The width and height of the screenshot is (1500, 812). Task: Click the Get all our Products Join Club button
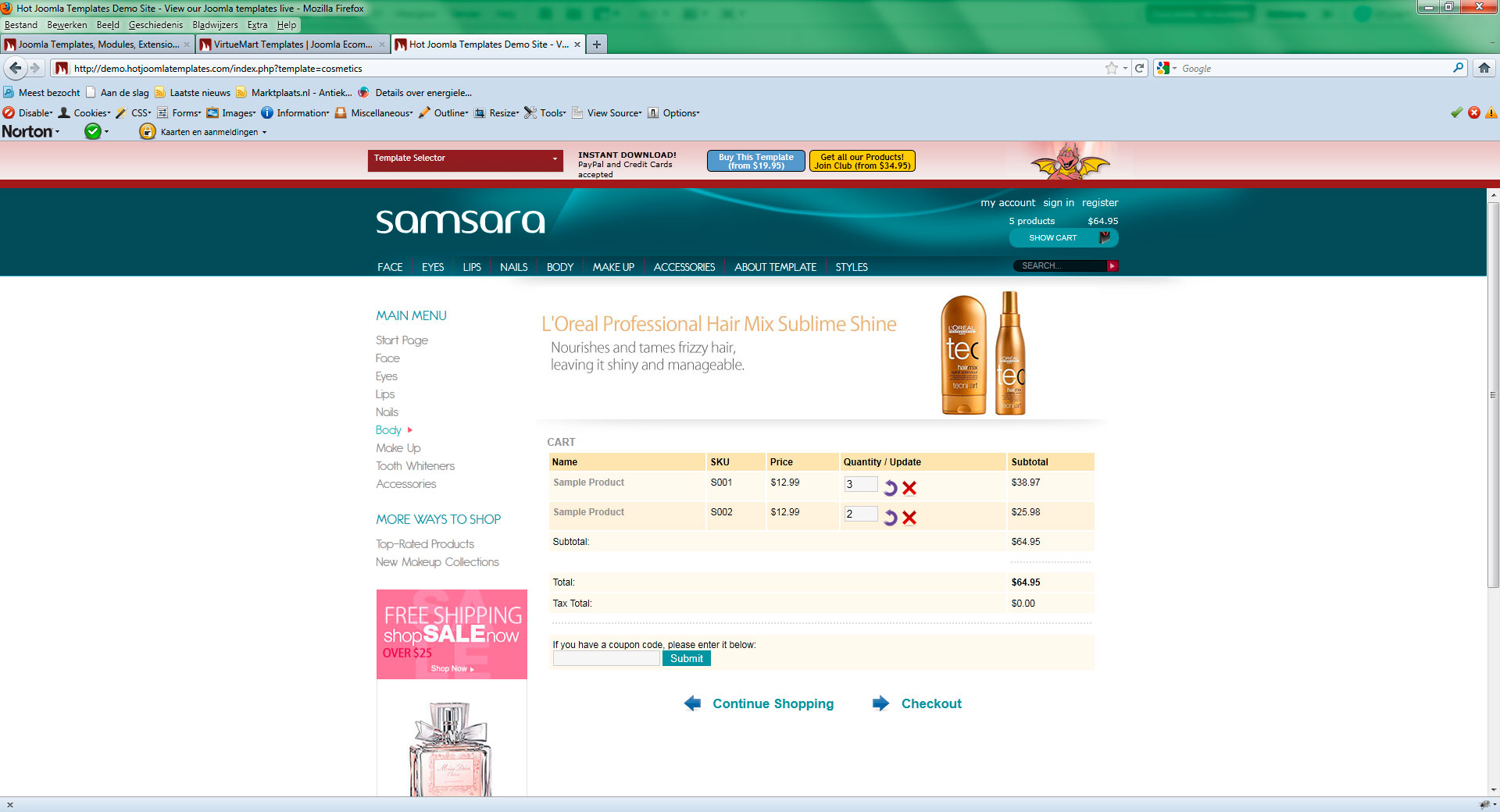[862, 161]
